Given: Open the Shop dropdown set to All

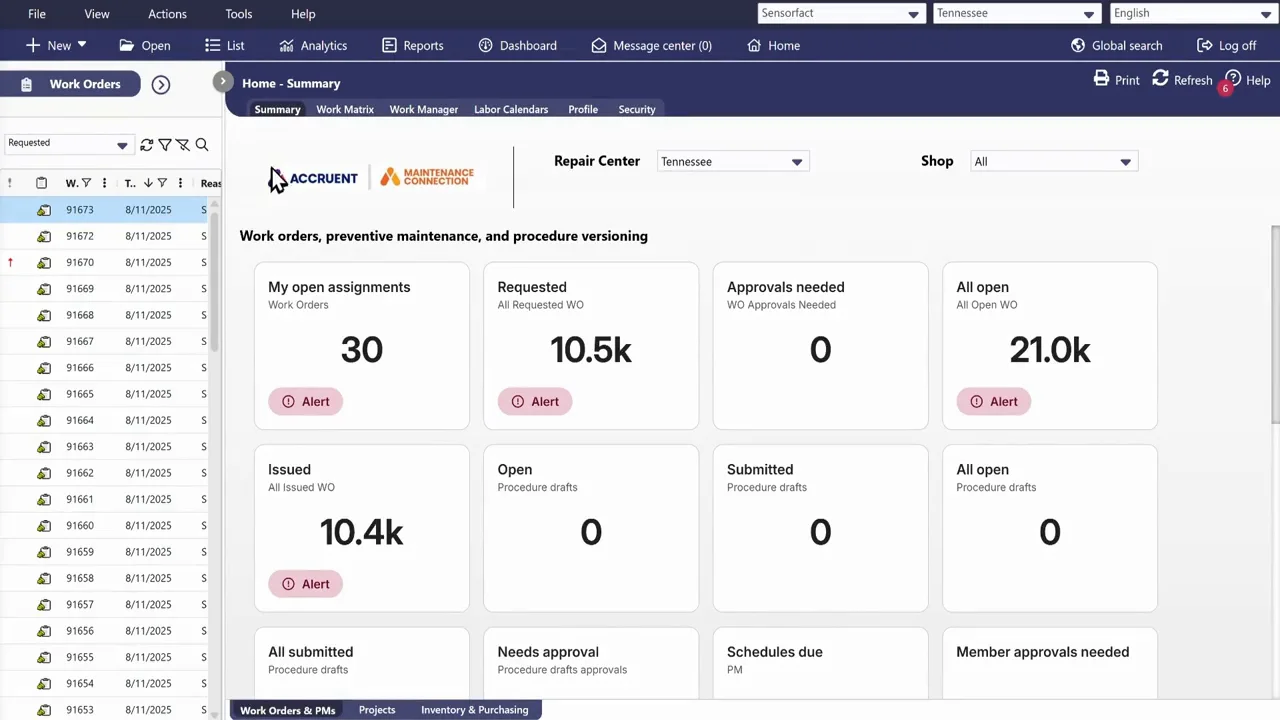Looking at the screenshot, I should (x=1124, y=162).
